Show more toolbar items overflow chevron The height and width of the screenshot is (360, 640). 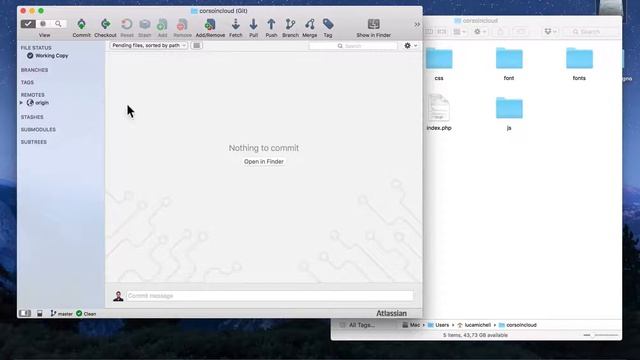[417, 24]
